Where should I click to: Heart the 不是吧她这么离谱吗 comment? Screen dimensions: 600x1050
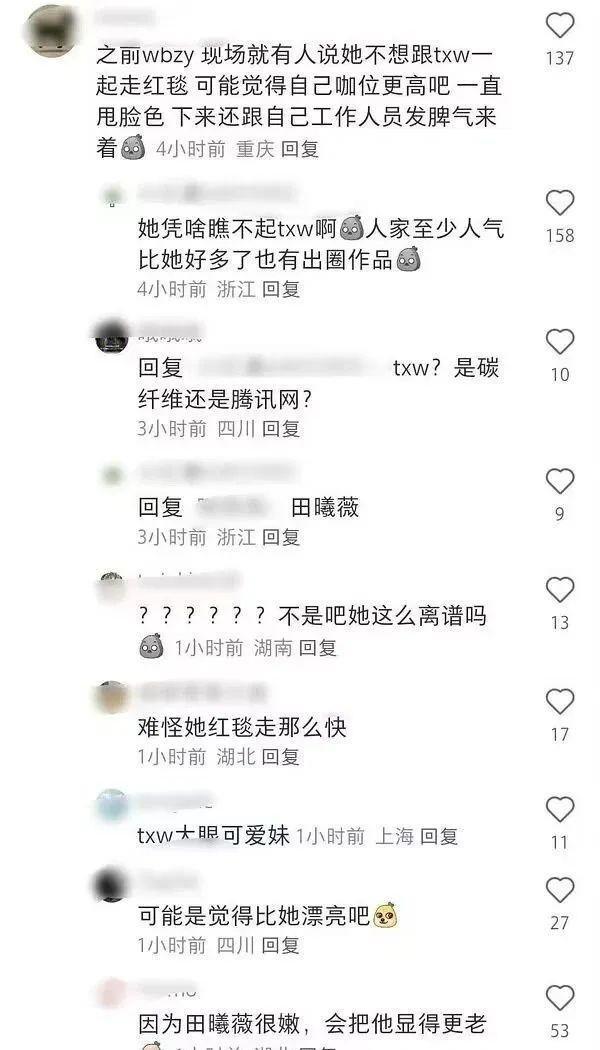pos(560,590)
